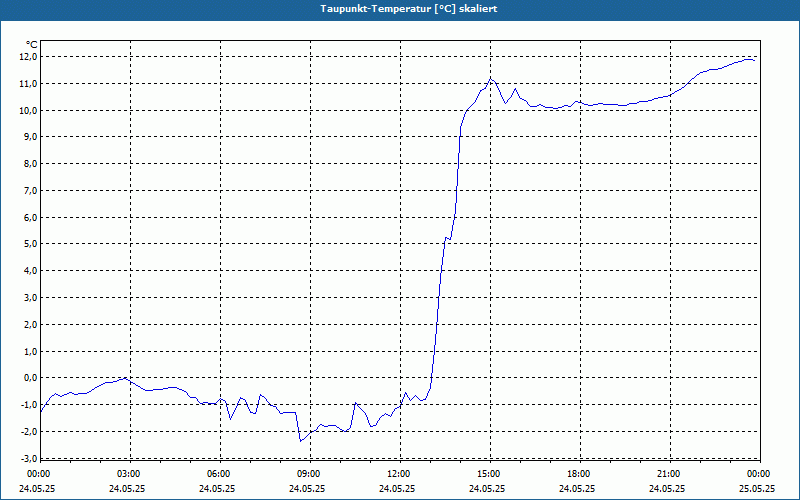Select the 24.05.25 date beneath 18:00
Image resolution: width=800 pixels, height=500 pixels.
pyautogui.click(x=577, y=488)
